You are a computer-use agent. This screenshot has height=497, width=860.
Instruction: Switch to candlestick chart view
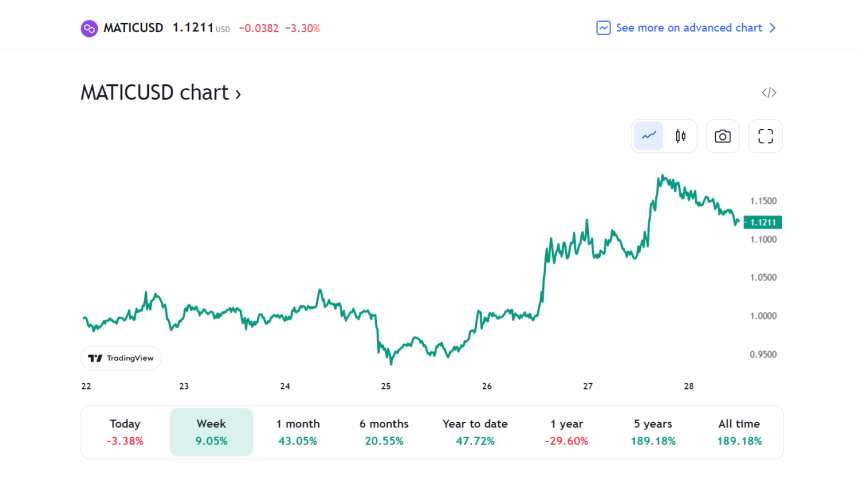tap(680, 136)
